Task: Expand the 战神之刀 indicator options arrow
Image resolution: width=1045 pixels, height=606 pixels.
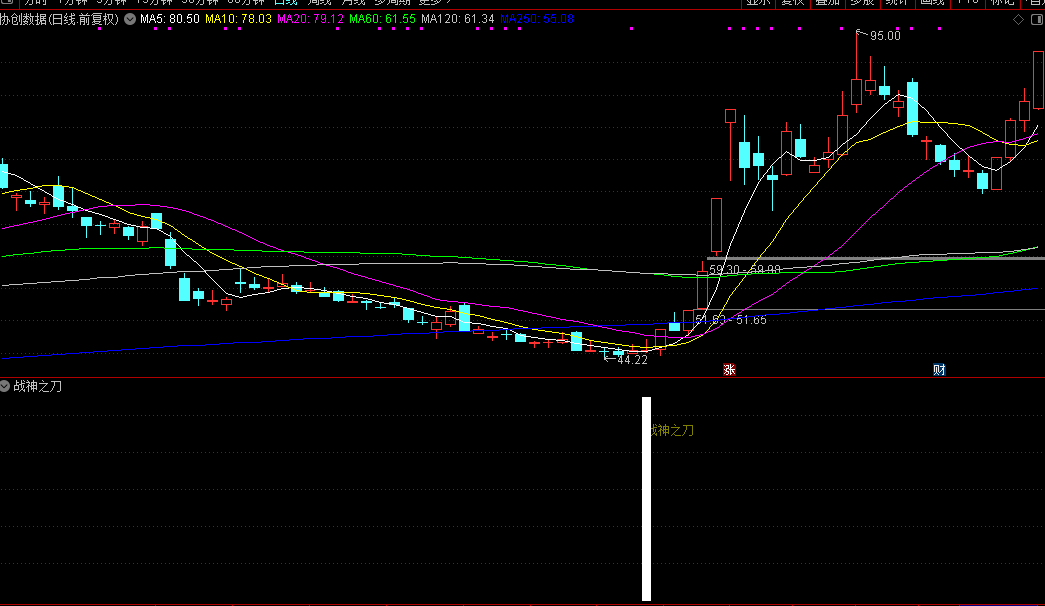Action: click(x=5, y=386)
